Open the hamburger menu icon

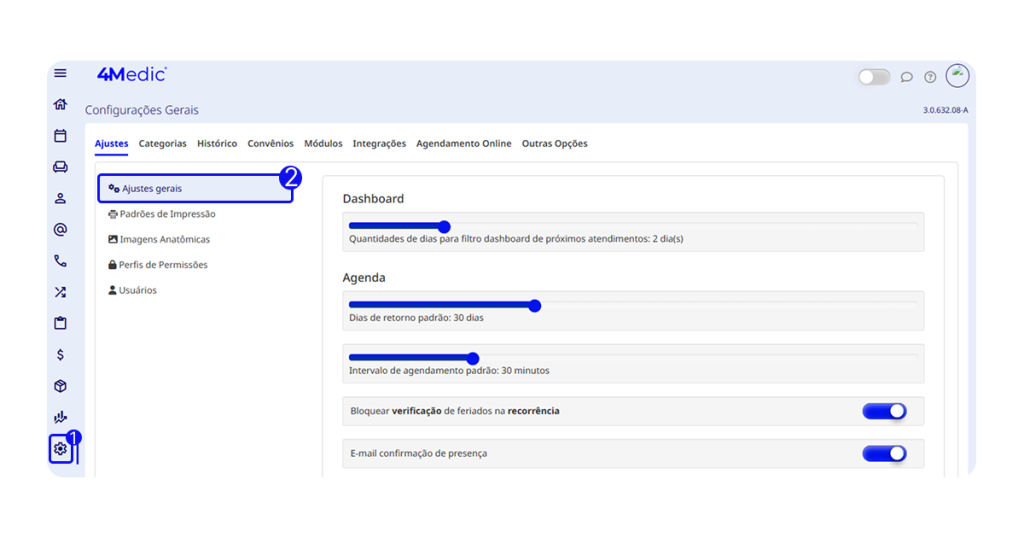click(x=60, y=74)
